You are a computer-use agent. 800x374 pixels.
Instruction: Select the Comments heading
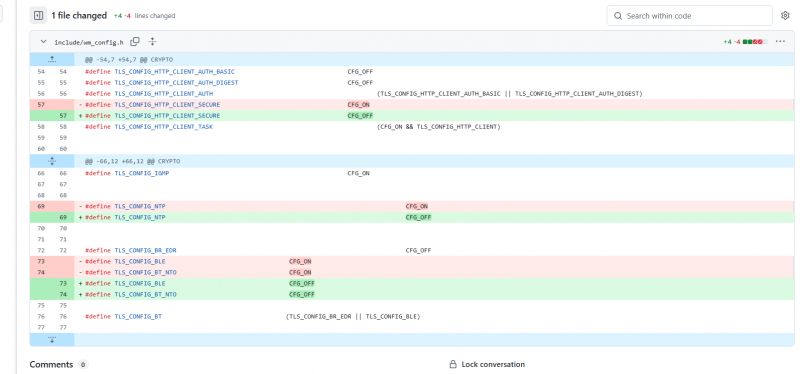point(51,364)
